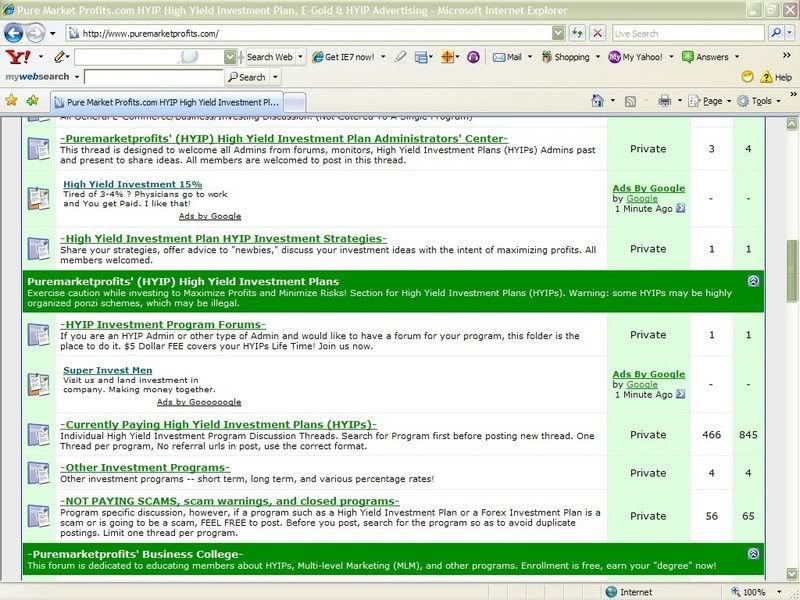Open My Yahoo! from the toolbar
Viewport: 800px width, 600px height.
(635, 57)
